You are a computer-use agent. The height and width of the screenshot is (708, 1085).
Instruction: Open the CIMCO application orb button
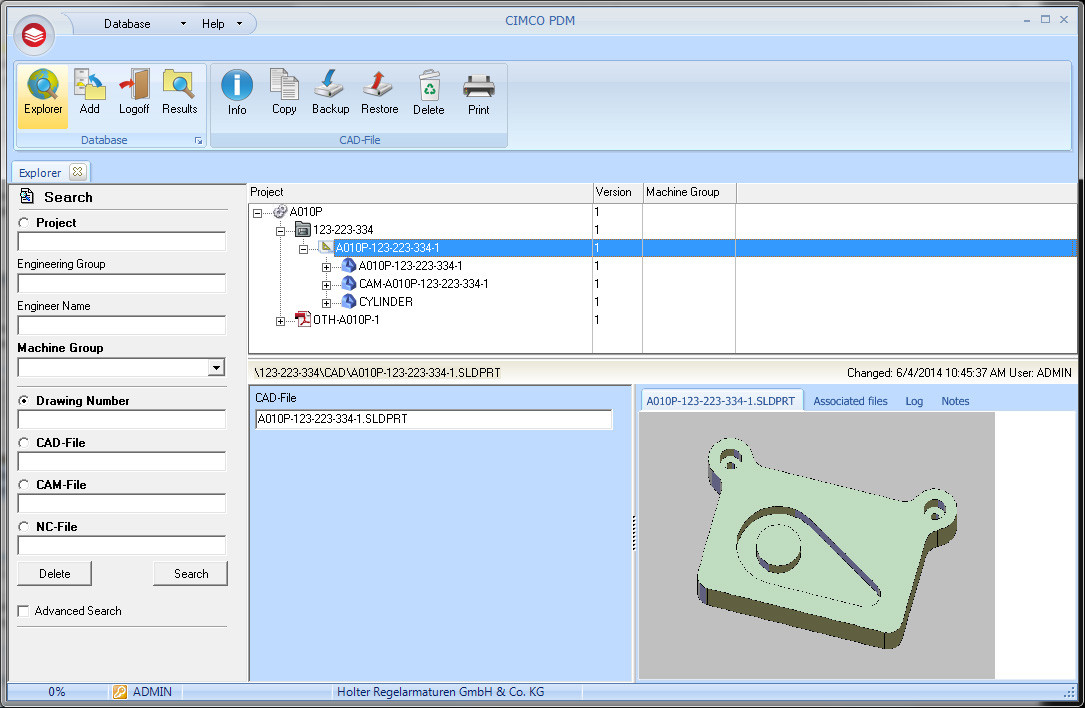pyautogui.click(x=33, y=35)
